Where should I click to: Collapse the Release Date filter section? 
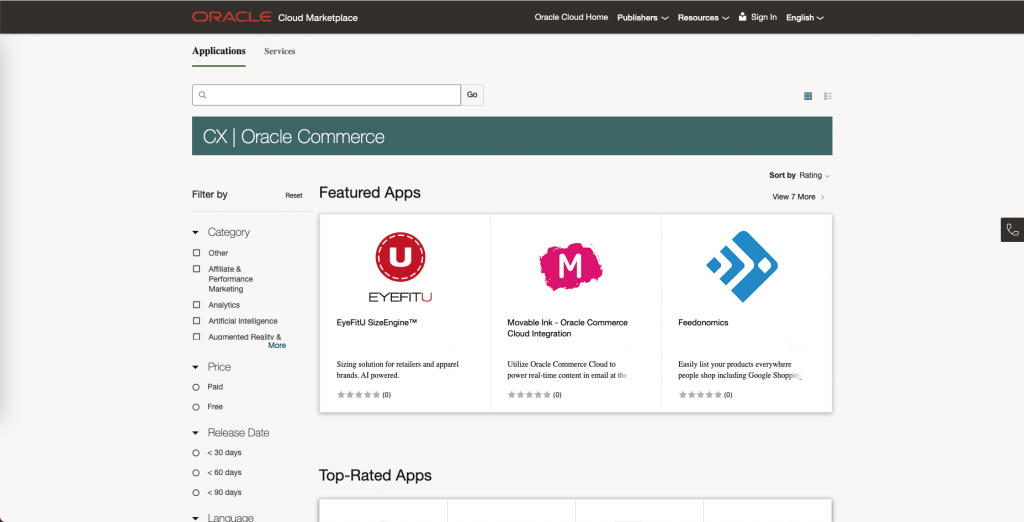point(195,433)
